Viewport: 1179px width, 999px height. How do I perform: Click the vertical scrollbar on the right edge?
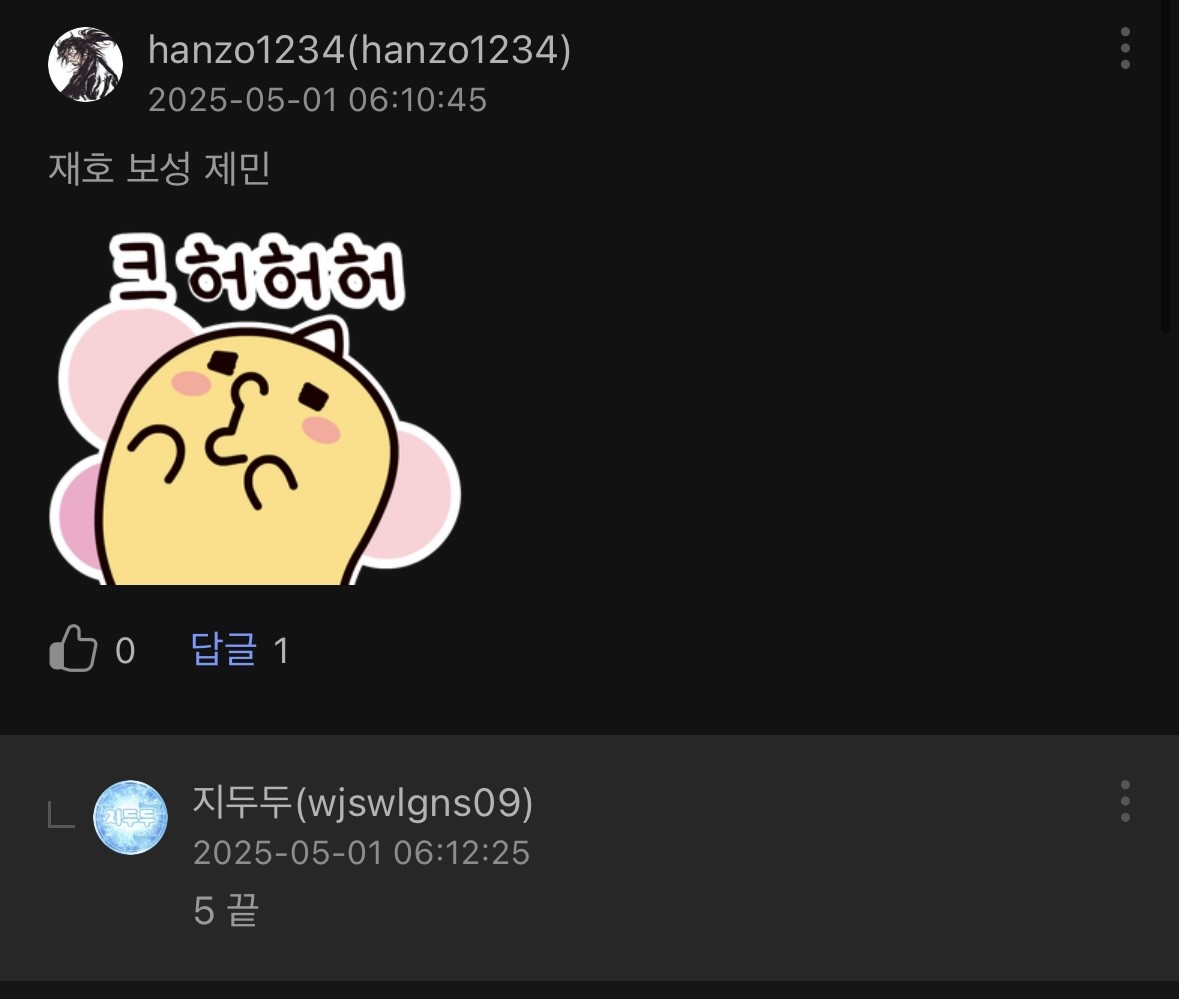click(x=1165, y=165)
